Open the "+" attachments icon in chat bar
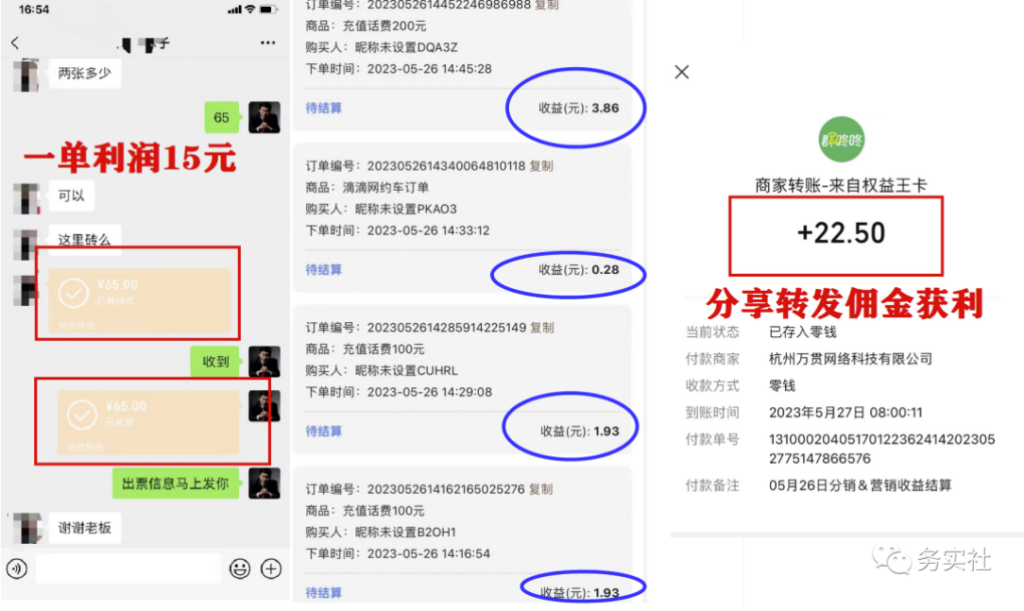1024x611 pixels. [x=271, y=569]
